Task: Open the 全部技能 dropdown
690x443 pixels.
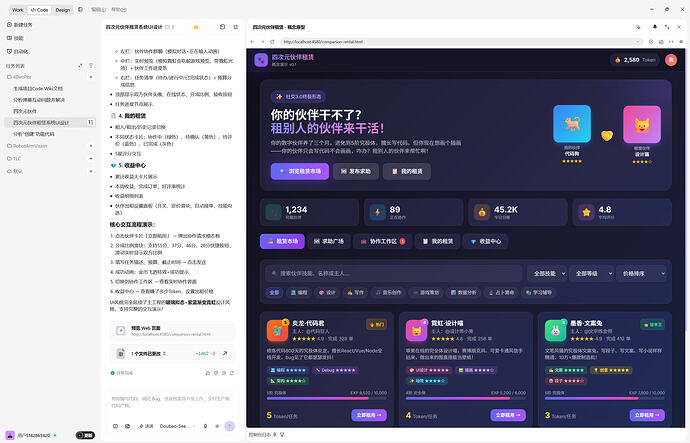Action: coord(546,273)
